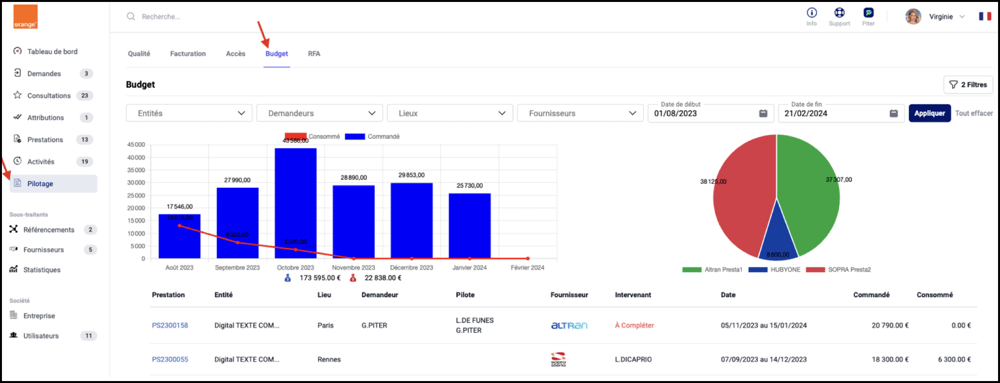Switch to the Accès tab
1000x383 pixels.
click(x=235, y=54)
